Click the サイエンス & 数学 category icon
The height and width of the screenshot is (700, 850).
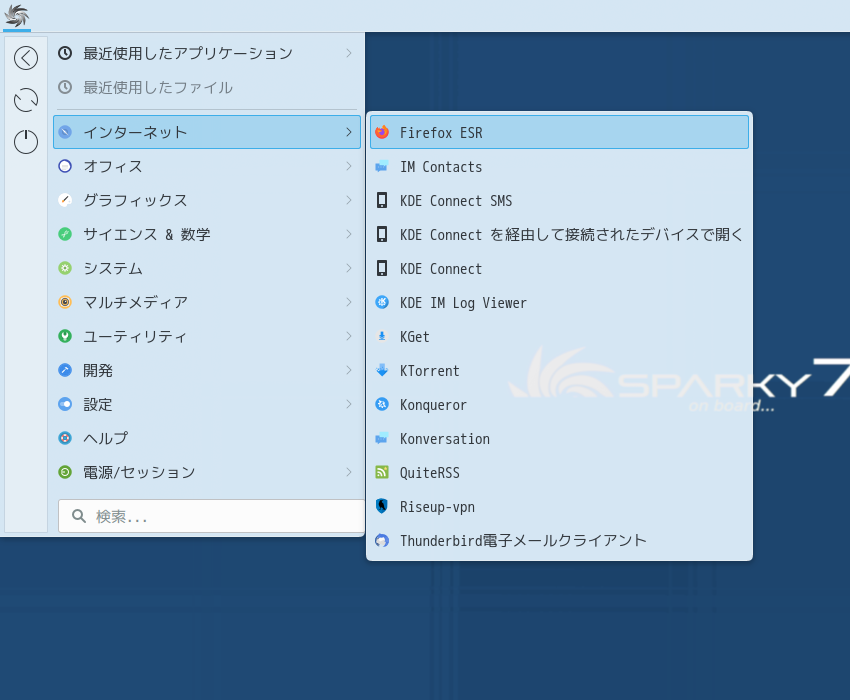pyautogui.click(x=65, y=234)
